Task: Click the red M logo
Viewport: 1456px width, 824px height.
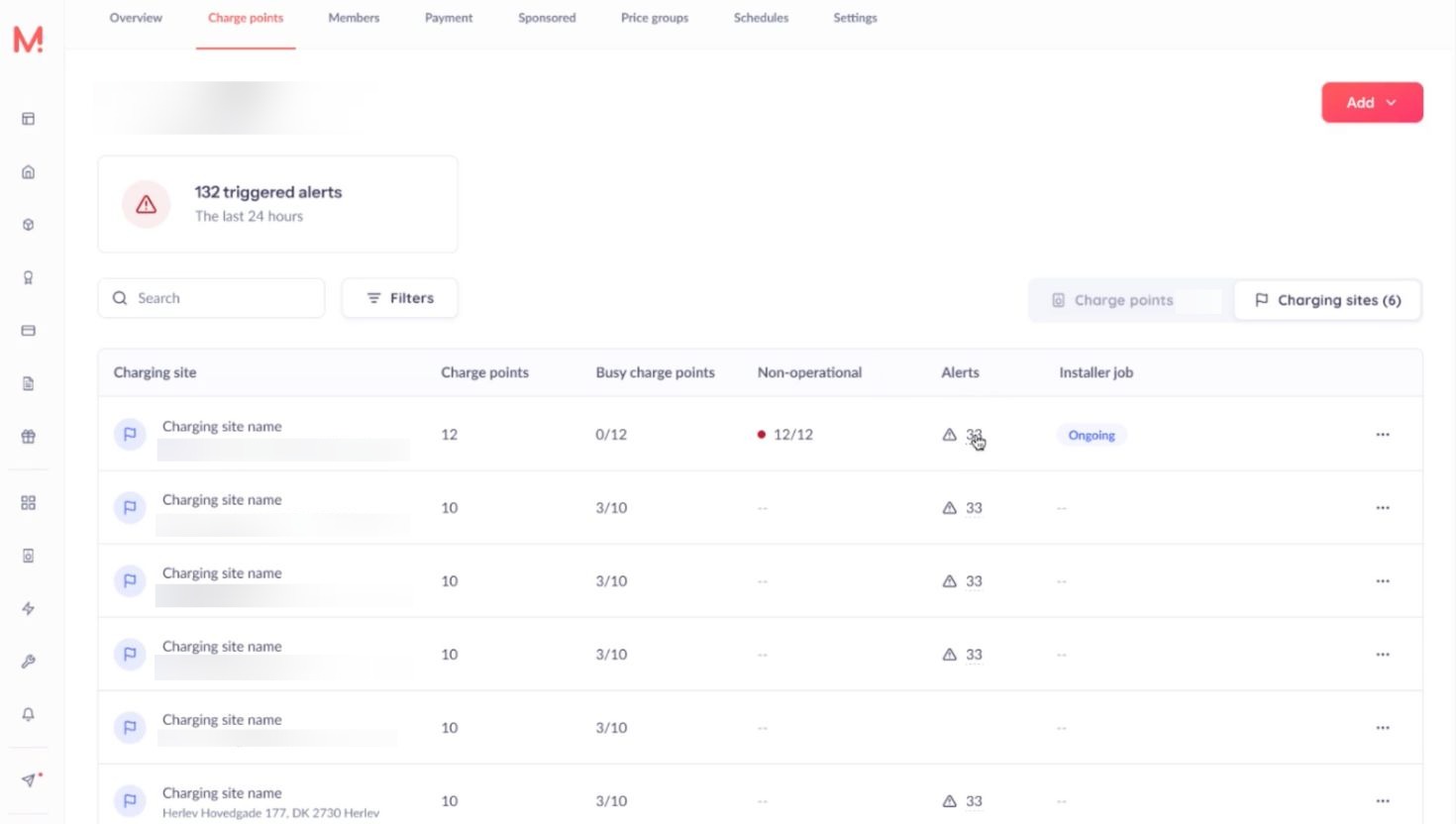Action: pyautogui.click(x=28, y=40)
